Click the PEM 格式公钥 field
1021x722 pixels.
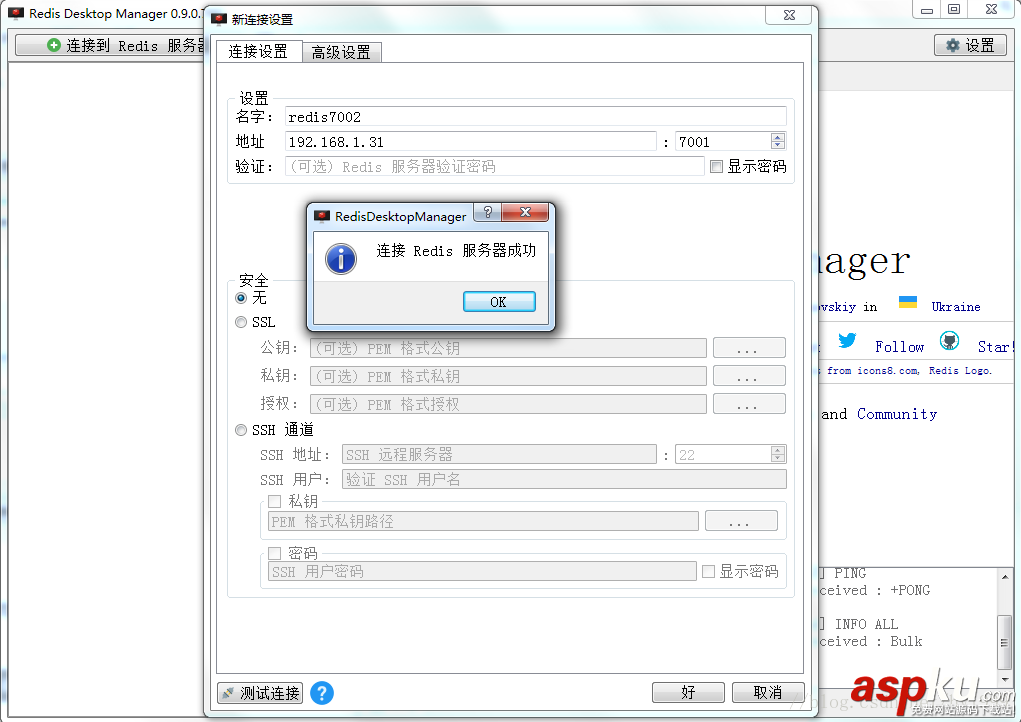point(508,348)
